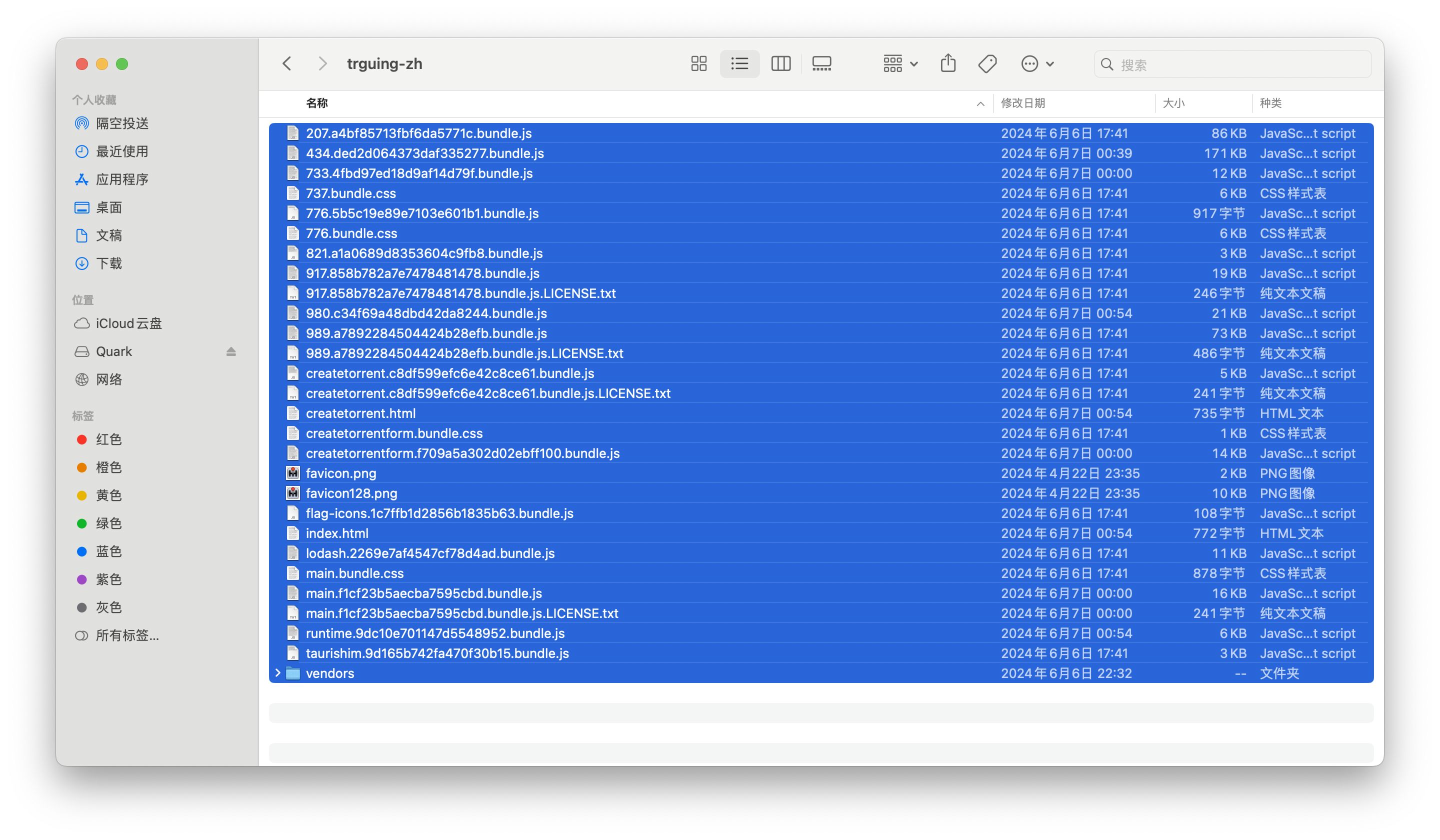
Task: Open the group-by dropdown menu
Action: pyautogui.click(x=900, y=63)
